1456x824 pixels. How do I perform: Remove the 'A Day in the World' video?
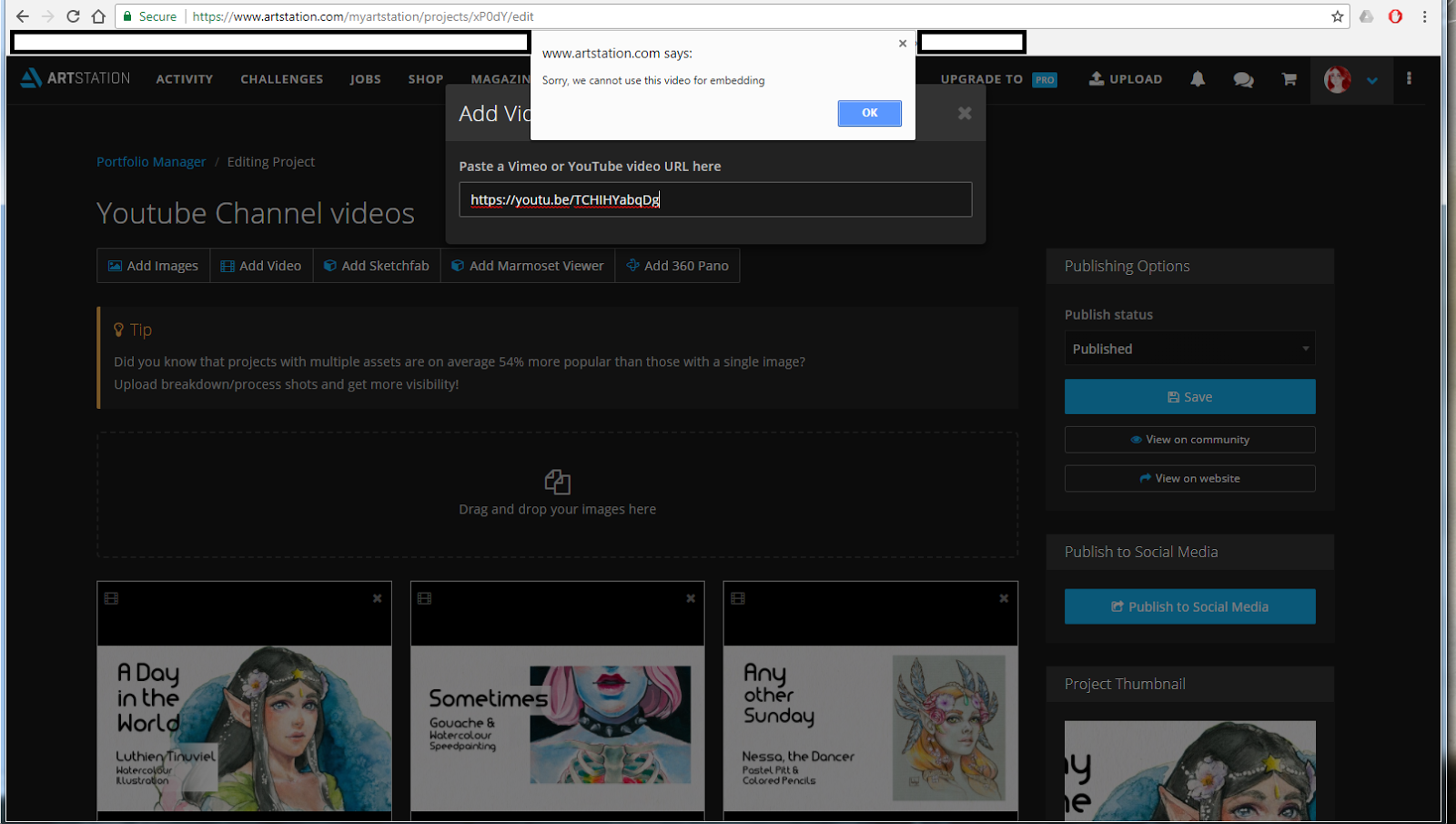377,598
